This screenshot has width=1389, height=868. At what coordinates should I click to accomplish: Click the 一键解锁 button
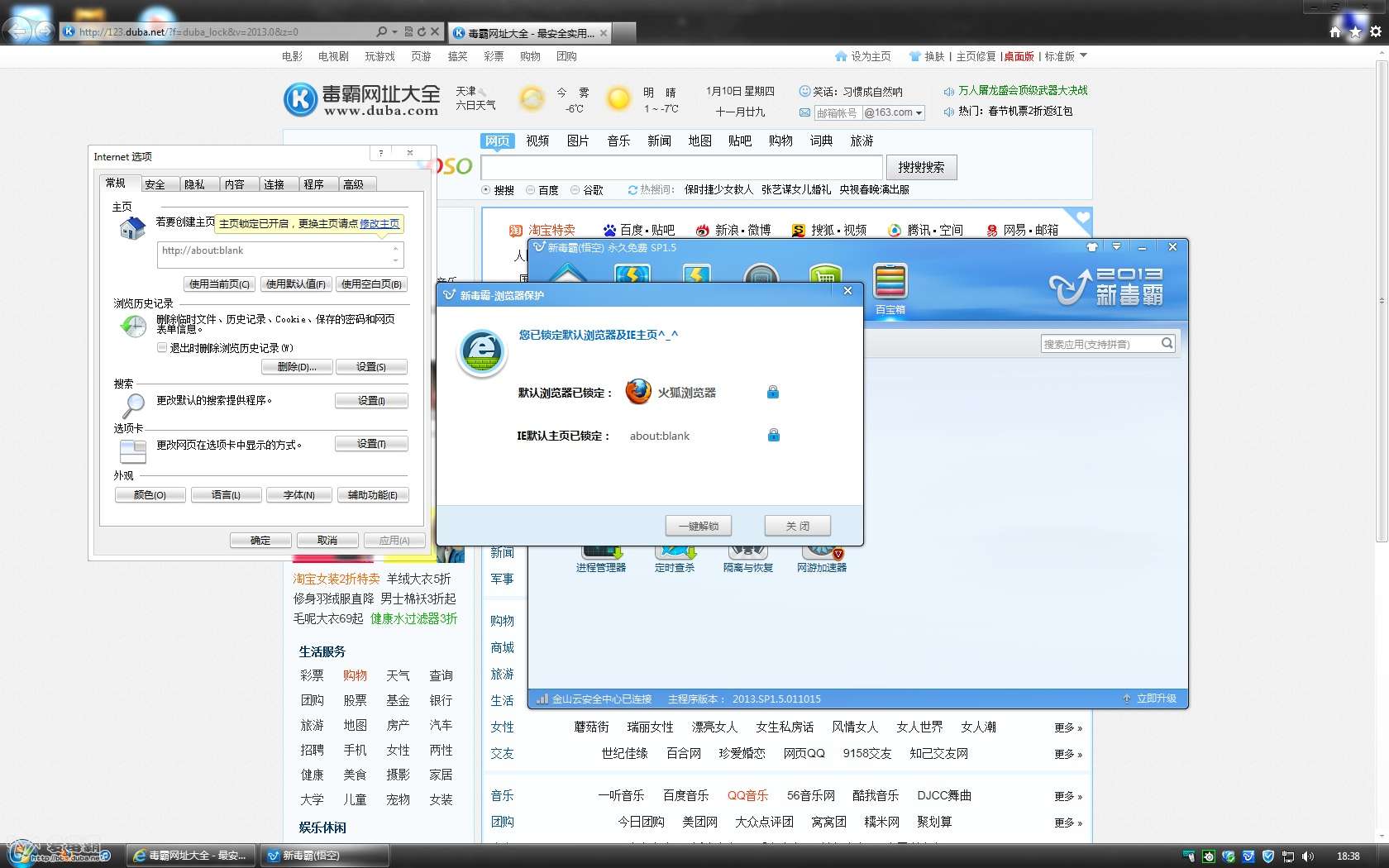click(x=699, y=526)
